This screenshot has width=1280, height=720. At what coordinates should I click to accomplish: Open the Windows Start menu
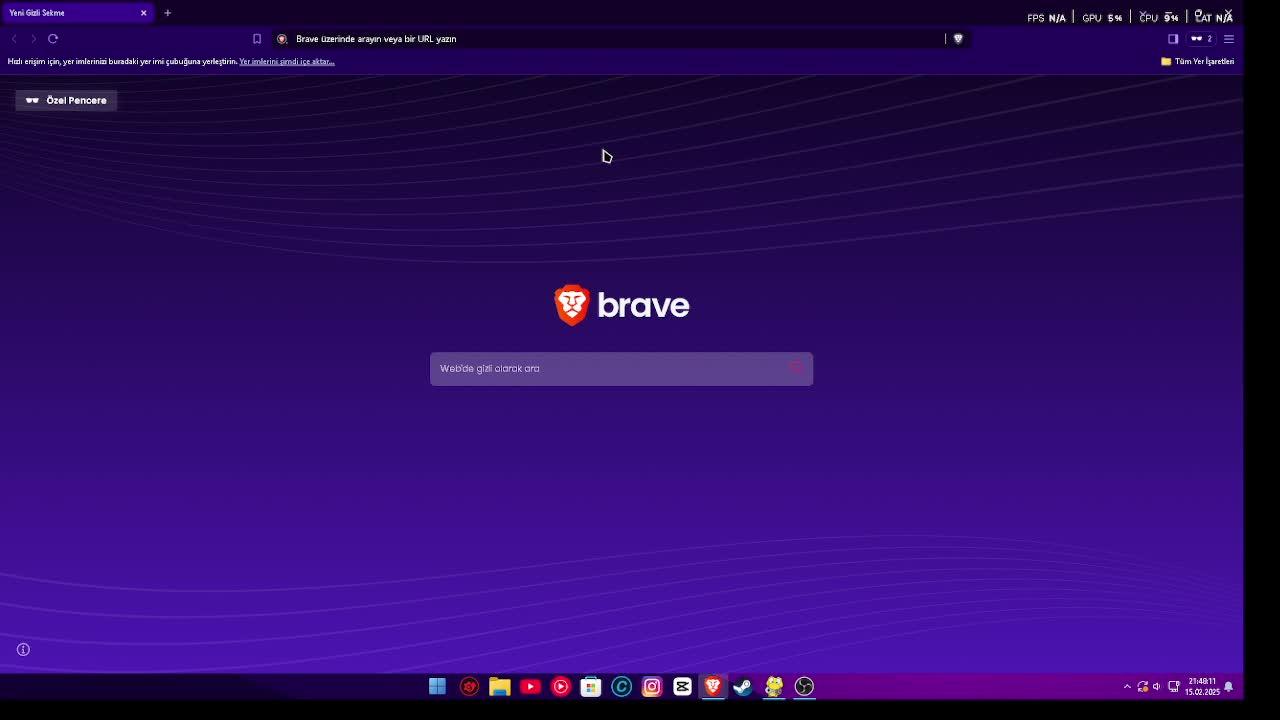[x=437, y=686]
